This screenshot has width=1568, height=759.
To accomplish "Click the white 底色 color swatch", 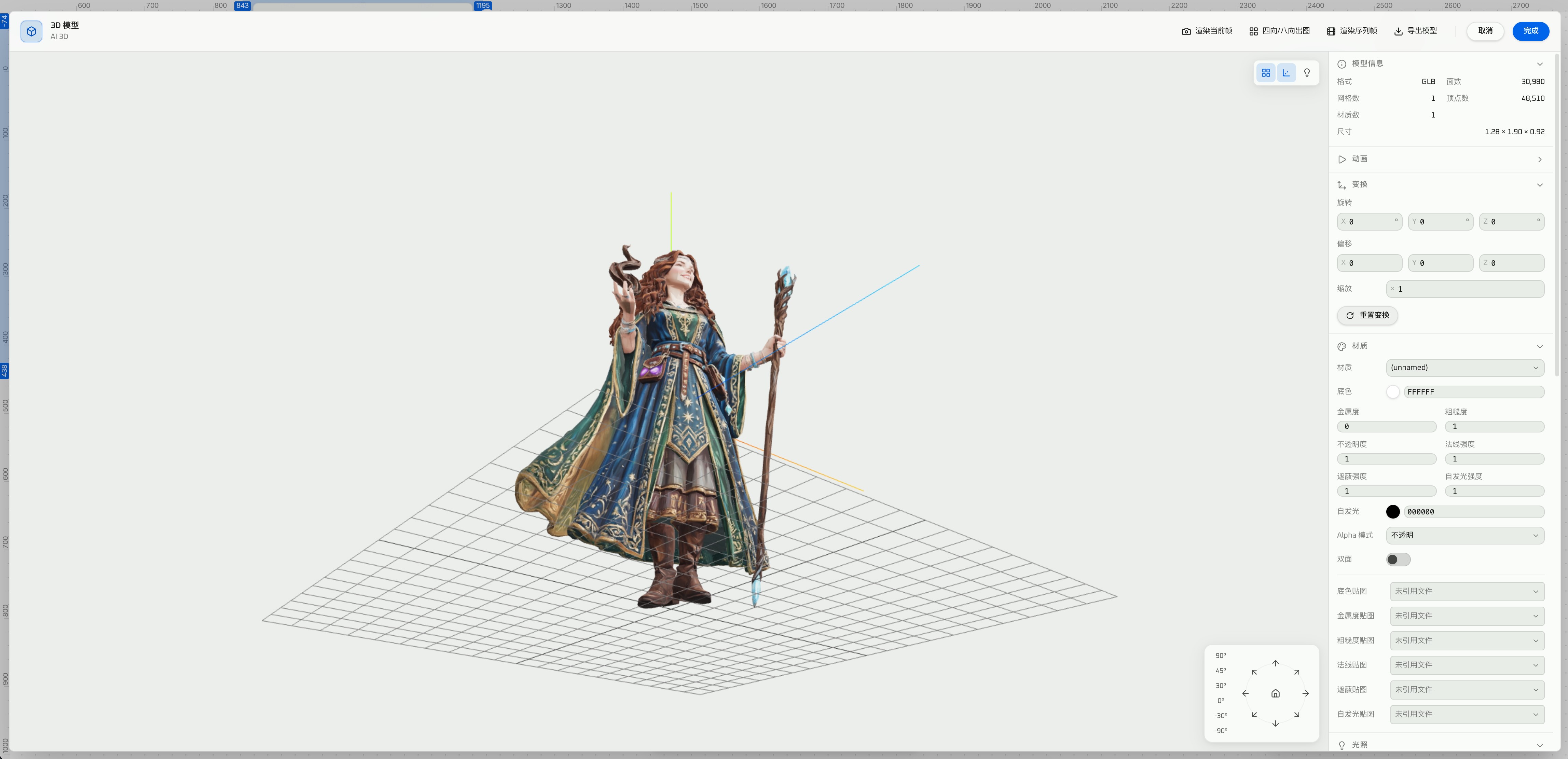I will click(1393, 392).
